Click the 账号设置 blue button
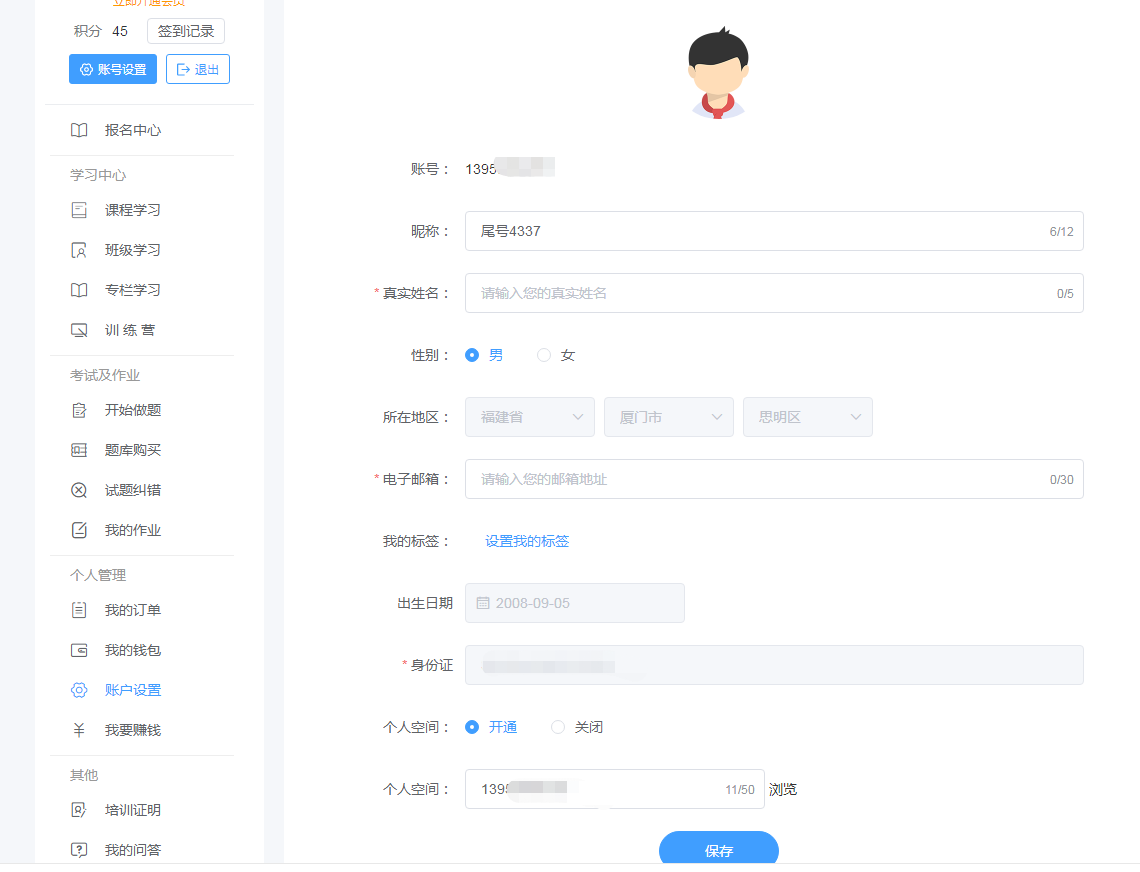This screenshot has width=1140, height=872. tap(113, 69)
